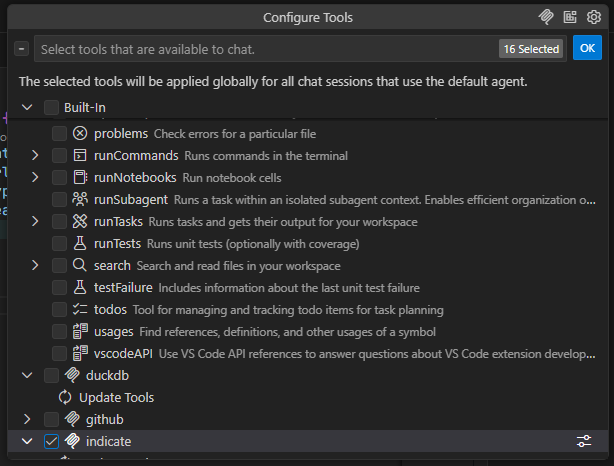614x466 pixels.
Task: Select the vscodeAPI description text
Action: [x=377, y=354]
